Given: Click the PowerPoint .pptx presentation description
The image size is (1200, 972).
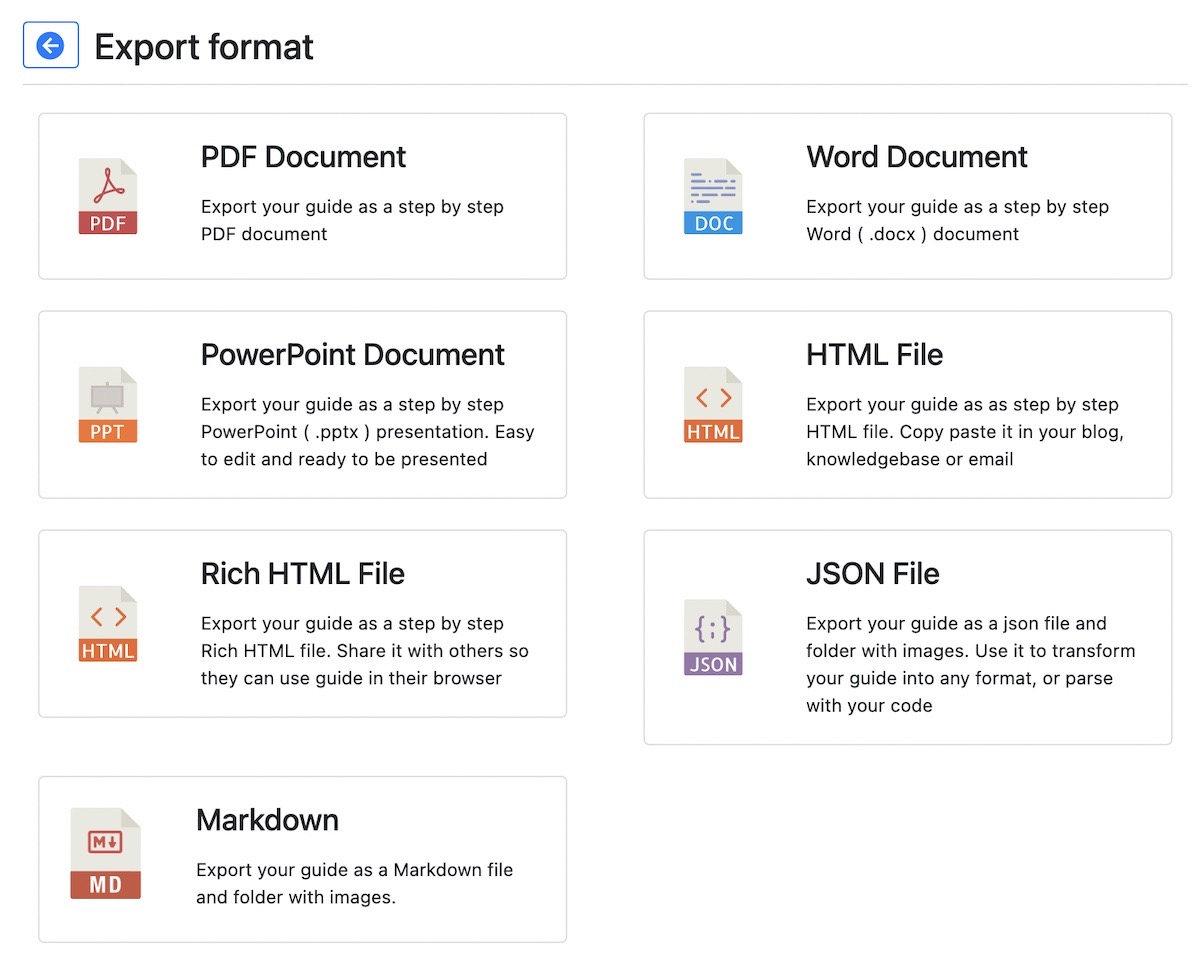Looking at the screenshot, I should (x=367, y=432).
